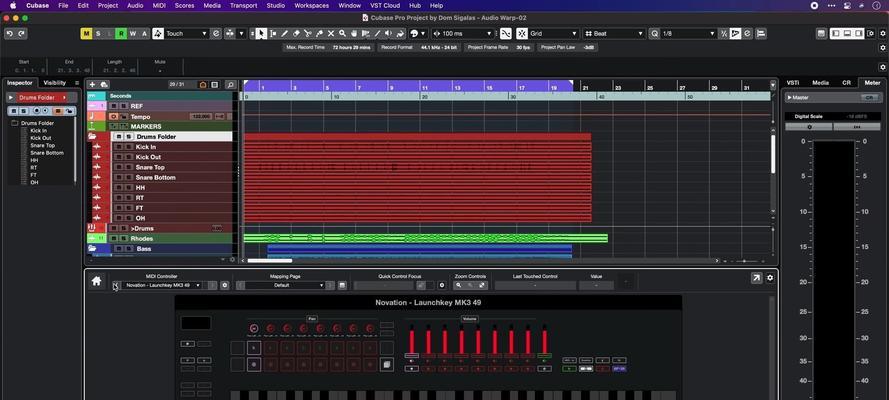Click MIDI Remote pop-out arrow icon
This screenshot has height=400, width=889.
(x=756, y=278)
